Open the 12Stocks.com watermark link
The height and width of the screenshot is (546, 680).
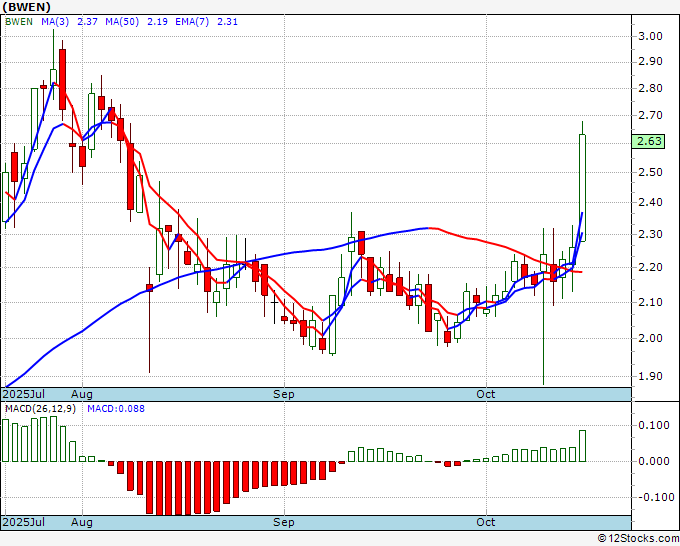click(638, 538)
